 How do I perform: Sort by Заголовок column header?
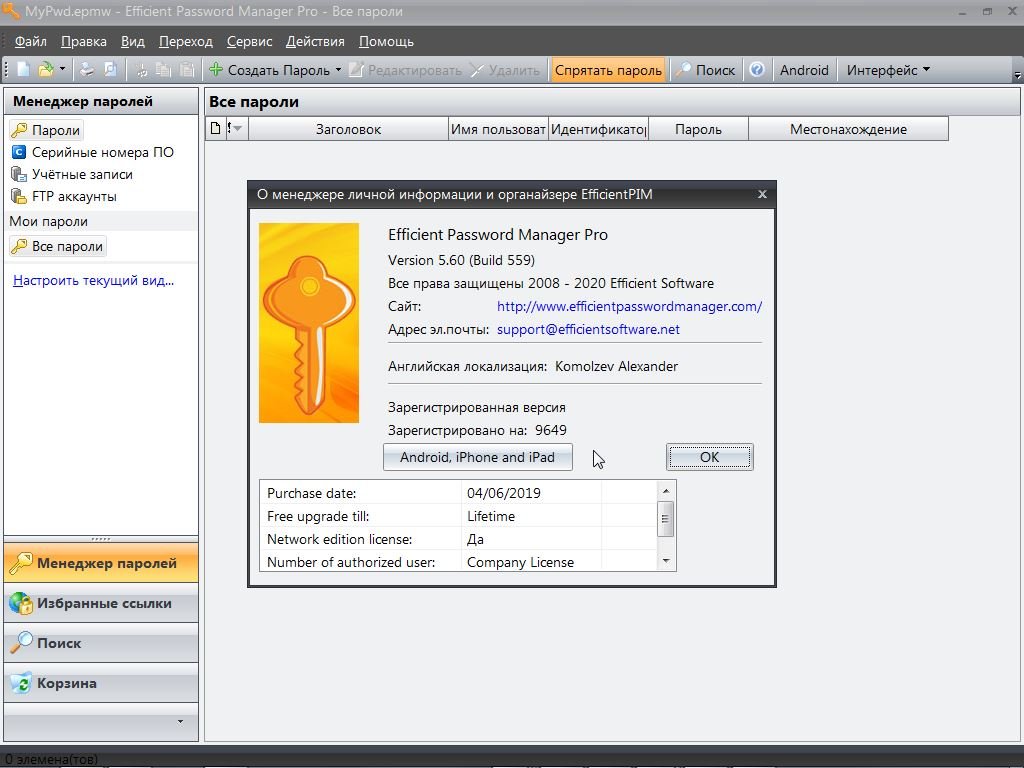(x=348, y=129)
